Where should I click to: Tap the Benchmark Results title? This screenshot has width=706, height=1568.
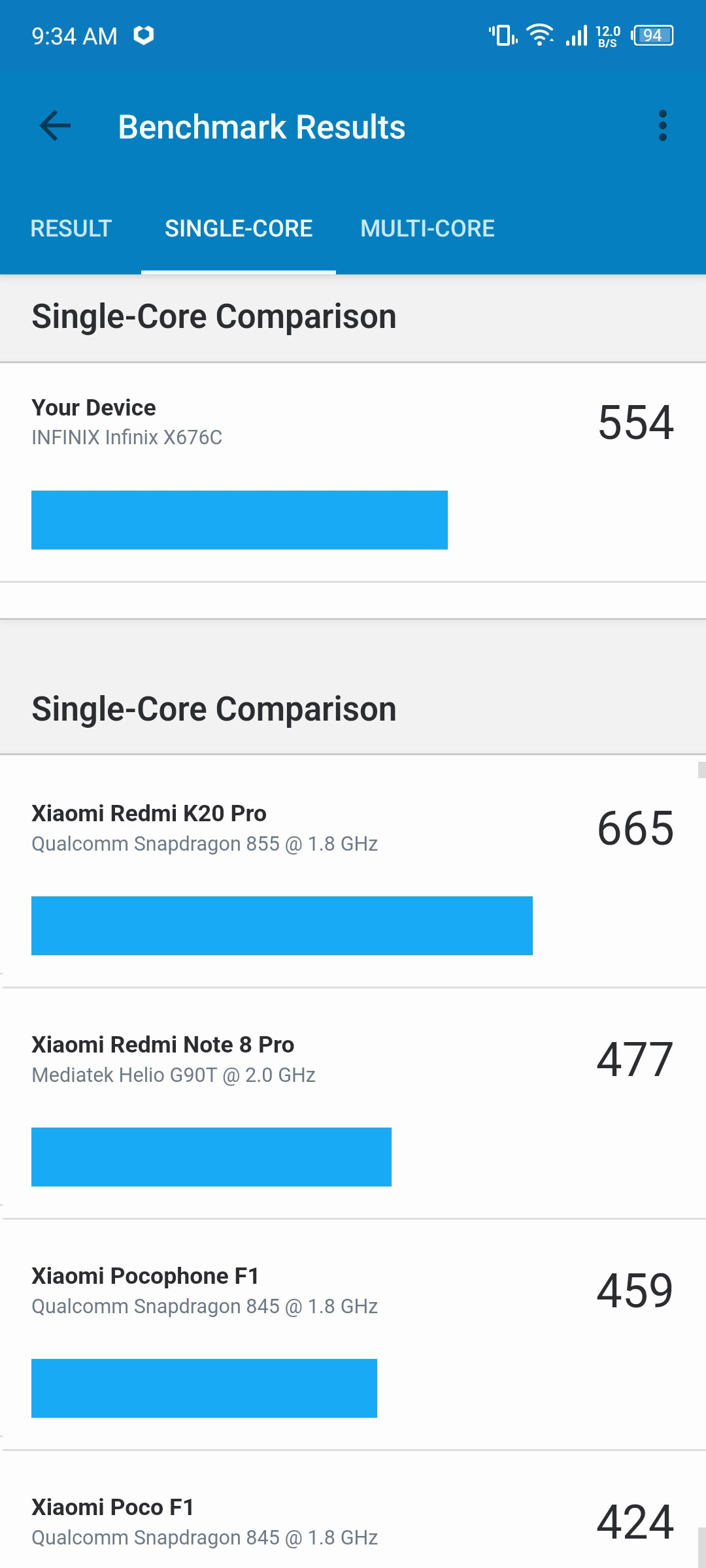[x=261, y=127]
